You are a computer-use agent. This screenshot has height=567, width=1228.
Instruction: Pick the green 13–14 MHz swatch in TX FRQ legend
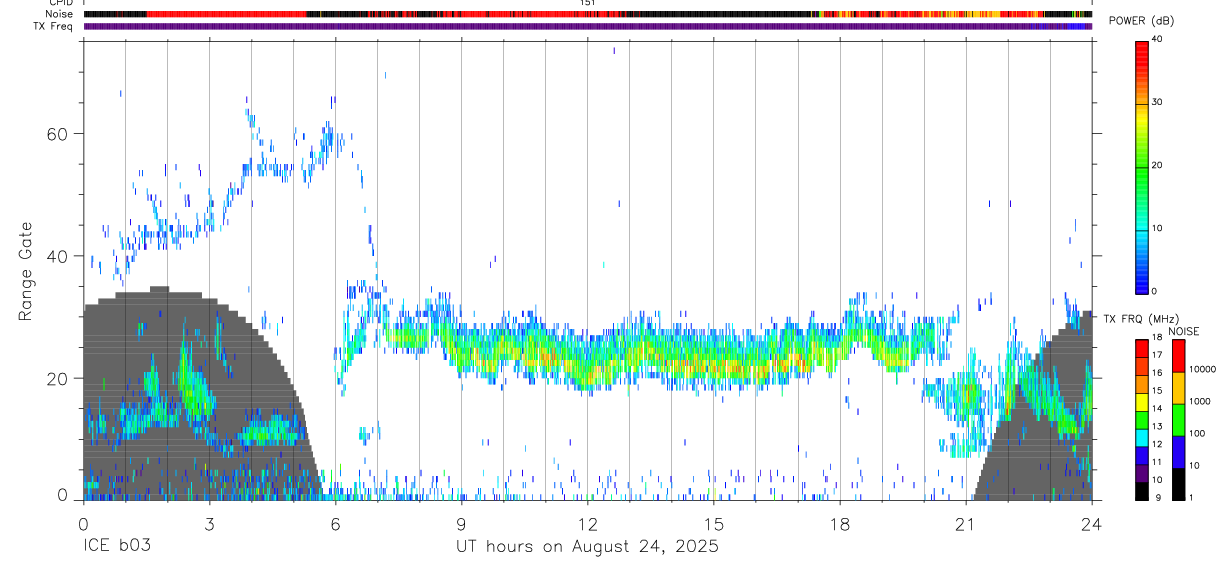point(1142,419)
